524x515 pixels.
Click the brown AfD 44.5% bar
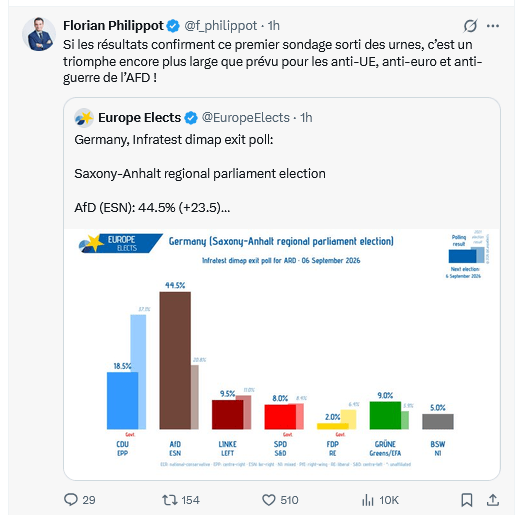point(175,360)
